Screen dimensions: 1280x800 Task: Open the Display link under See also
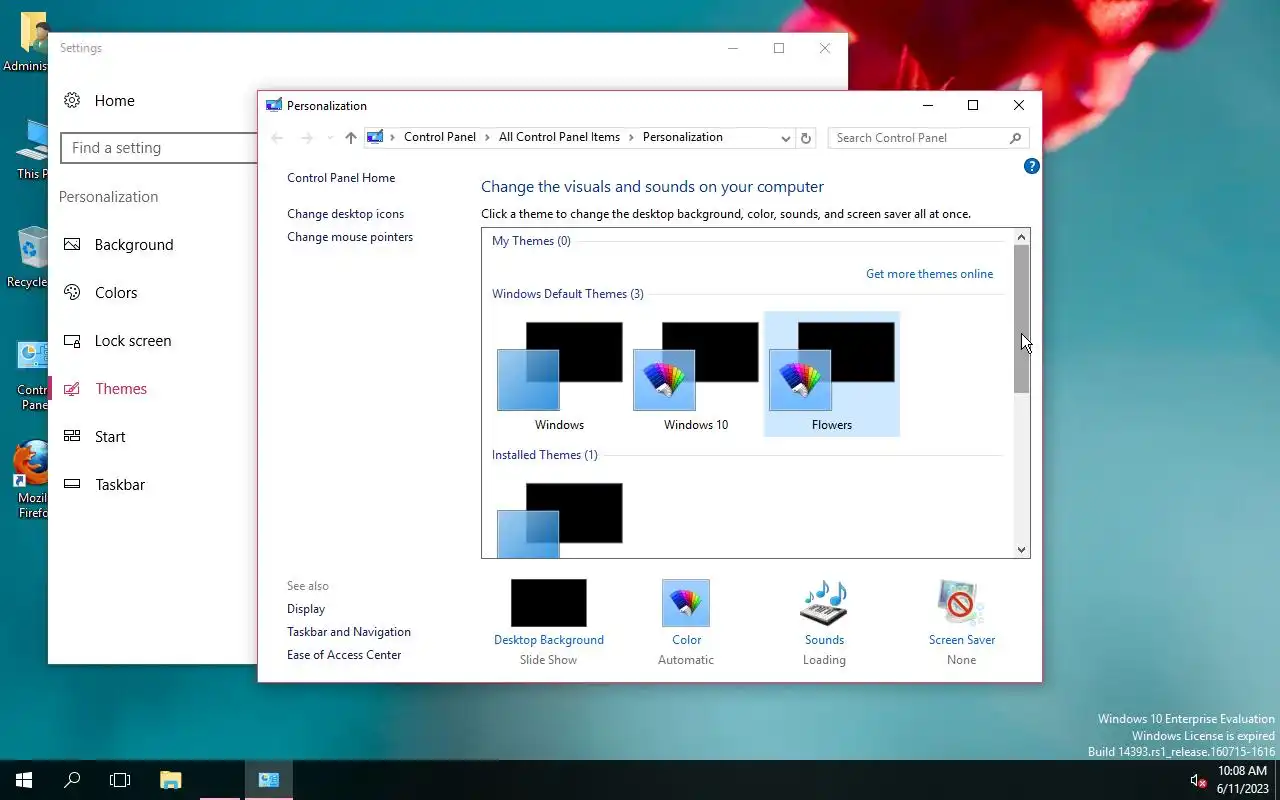(x=306, y=609)
